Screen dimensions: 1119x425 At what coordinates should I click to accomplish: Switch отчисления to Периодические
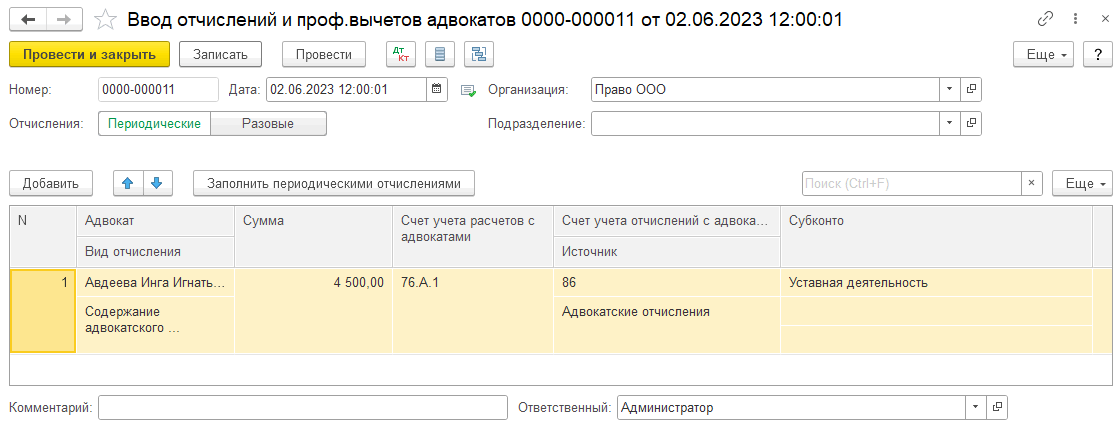click(x=155, y=124)
